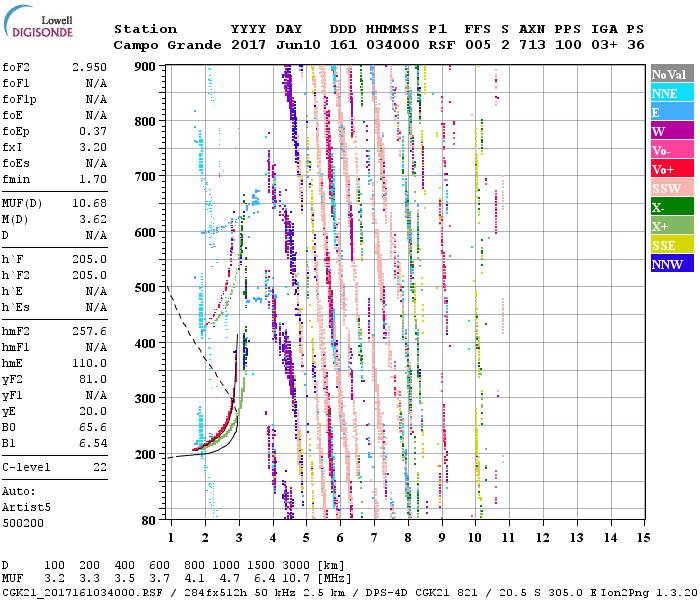
Task: Click the foF1 N/A value
Action: click(96, 83)
